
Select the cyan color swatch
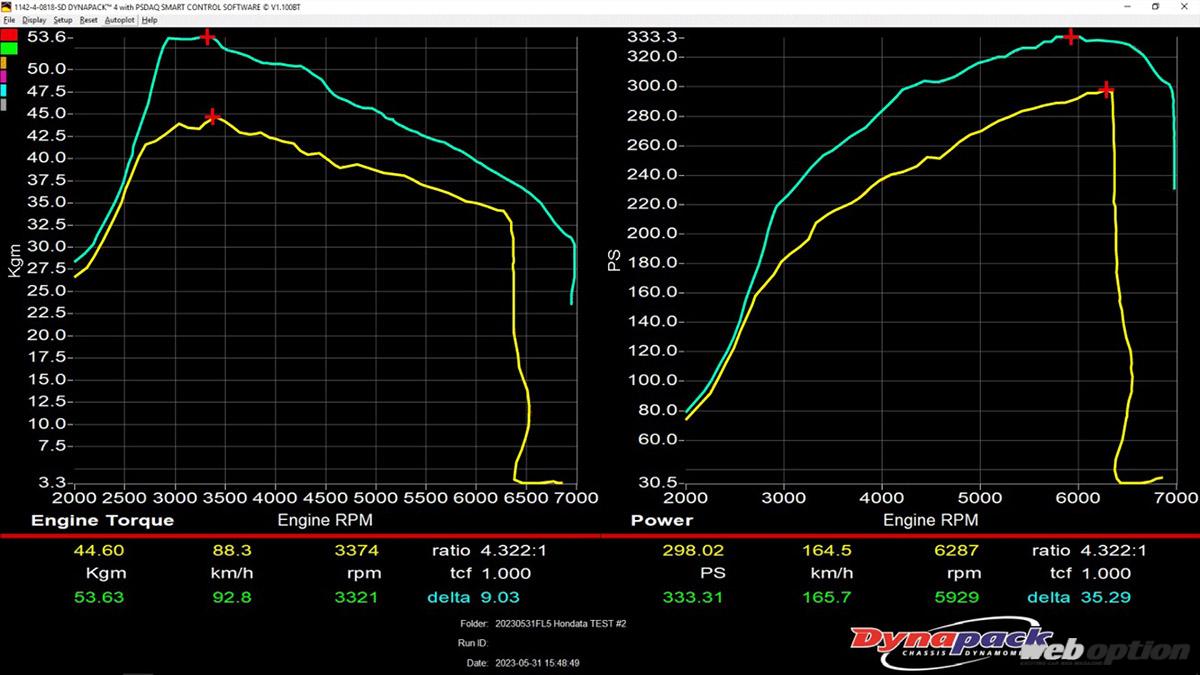(5, 90)
